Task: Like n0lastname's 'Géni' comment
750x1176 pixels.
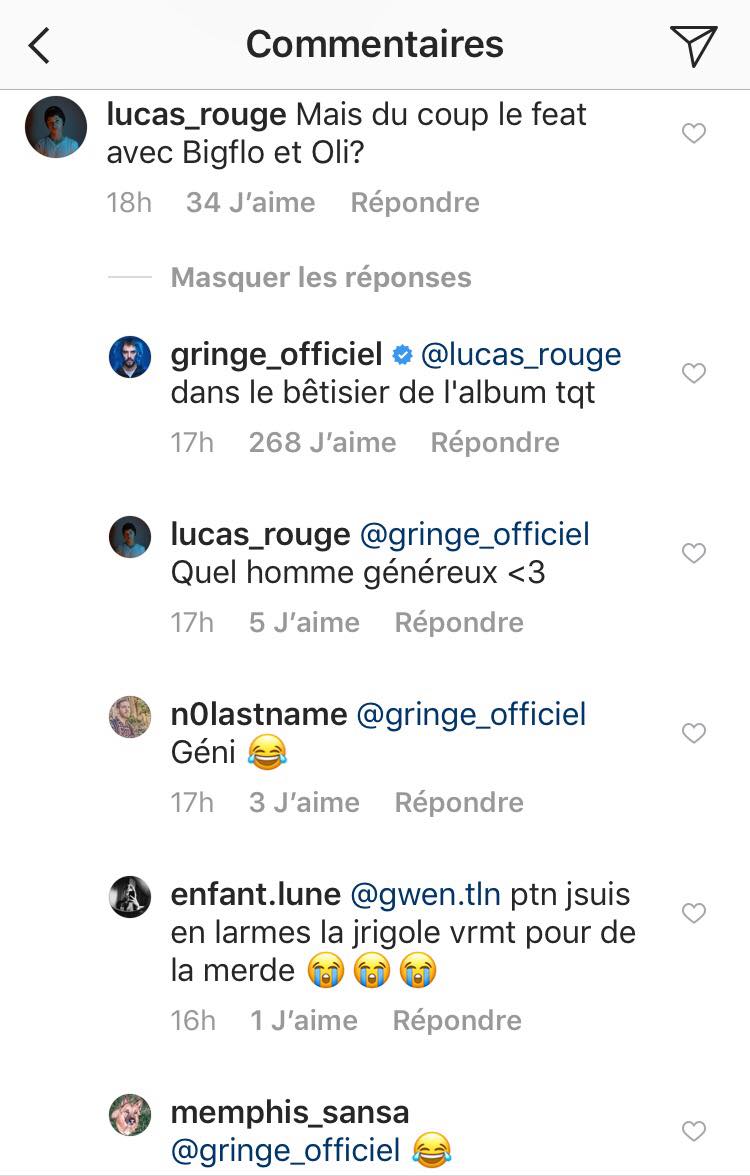Action: click(x=693, y=733)
